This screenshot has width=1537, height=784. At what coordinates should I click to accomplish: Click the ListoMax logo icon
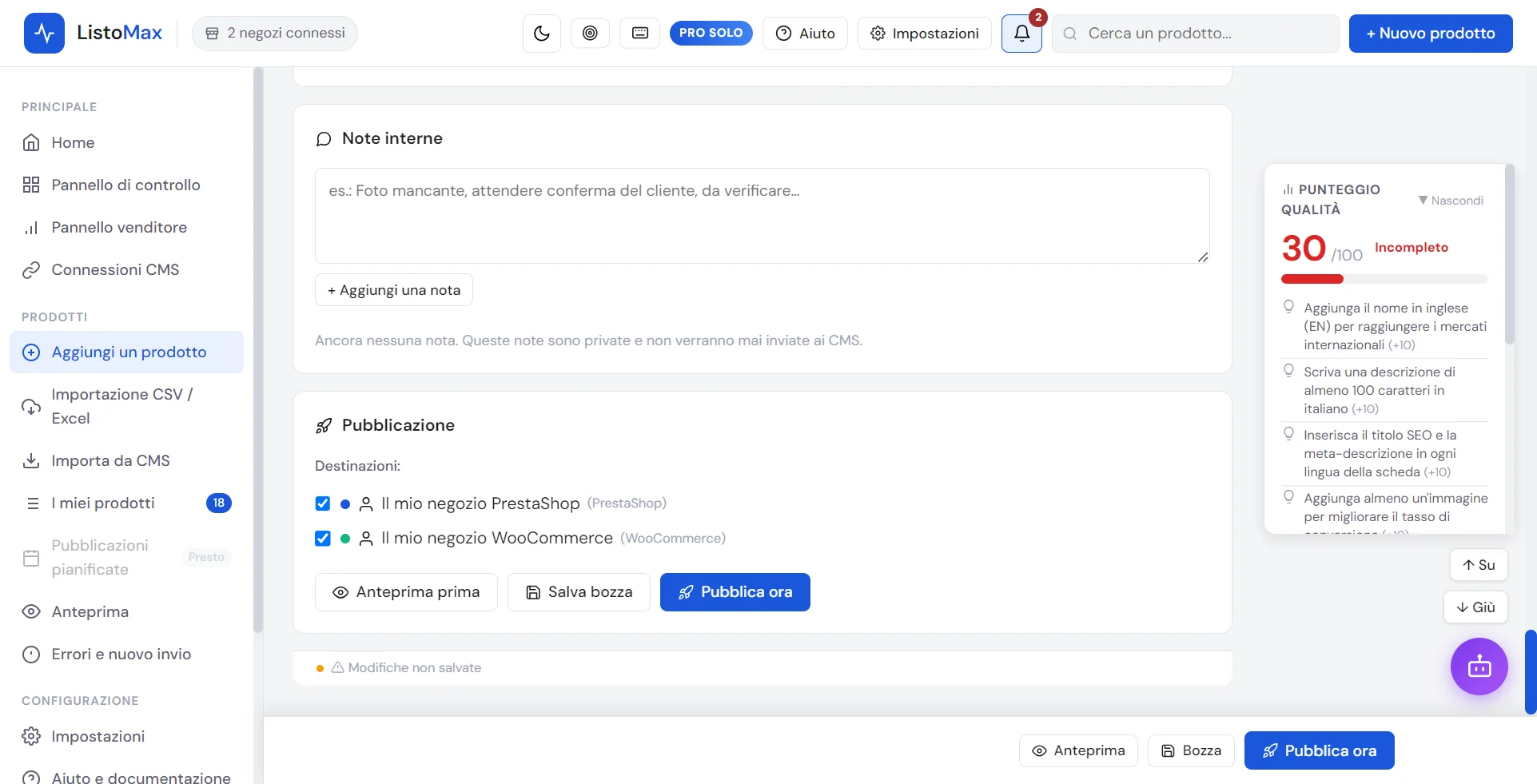pos(44,34)
